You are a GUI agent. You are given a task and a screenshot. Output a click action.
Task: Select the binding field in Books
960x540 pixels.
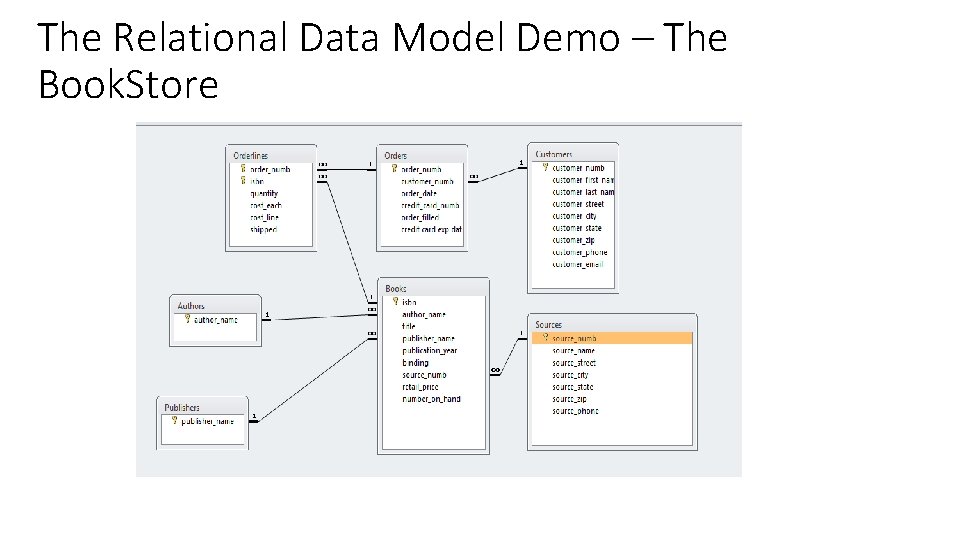coord(415,362)
